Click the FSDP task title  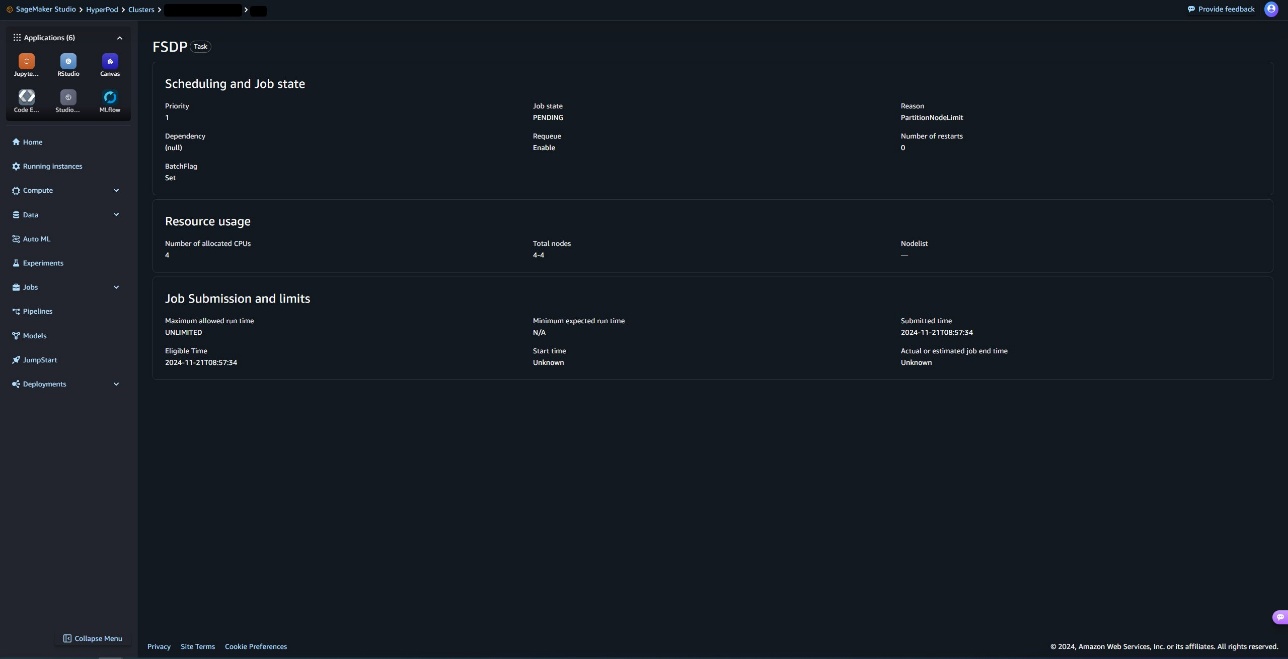point(170,47)
